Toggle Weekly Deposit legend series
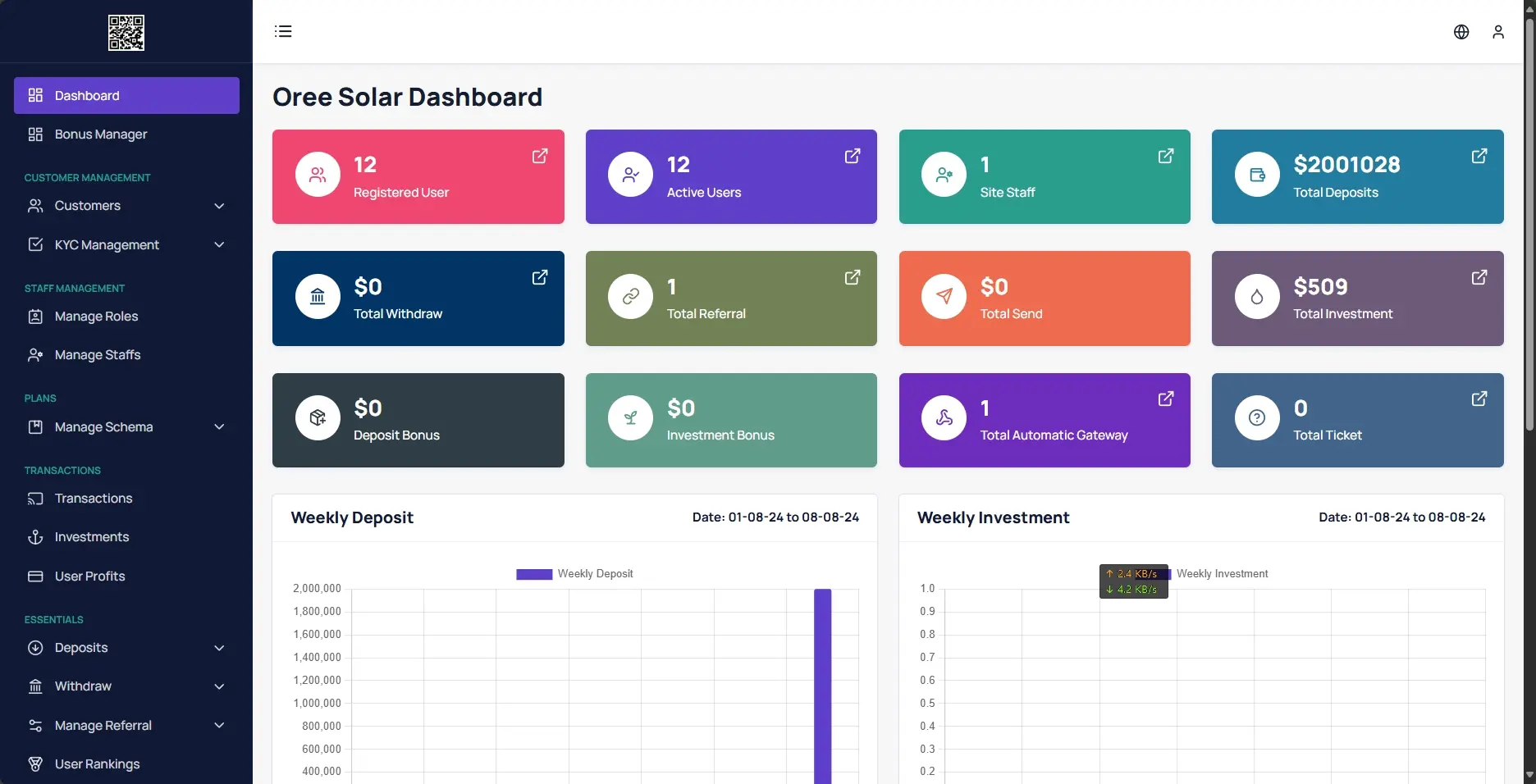 574,574
